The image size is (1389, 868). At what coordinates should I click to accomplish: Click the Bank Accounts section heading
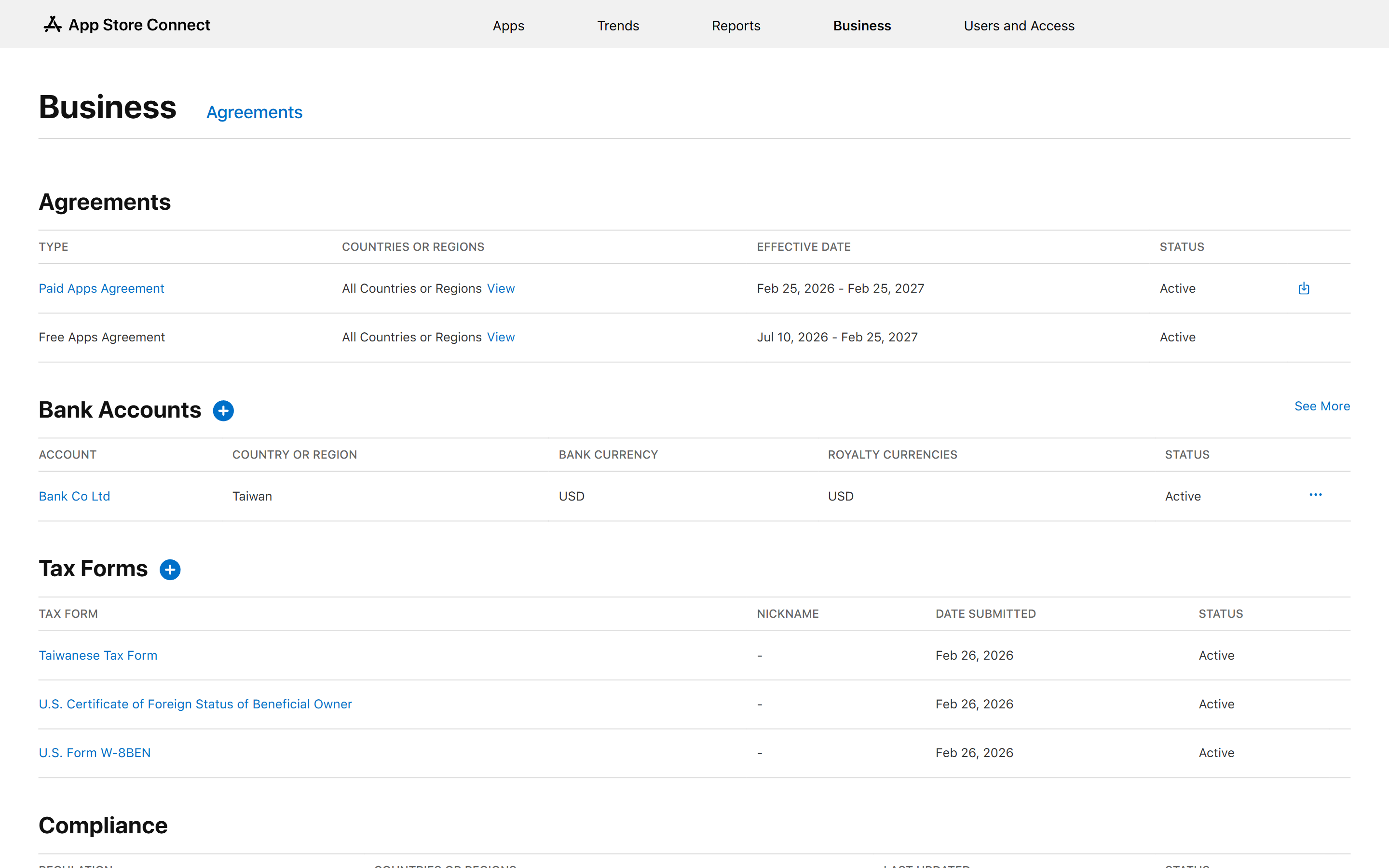click(x=120, y=410)
